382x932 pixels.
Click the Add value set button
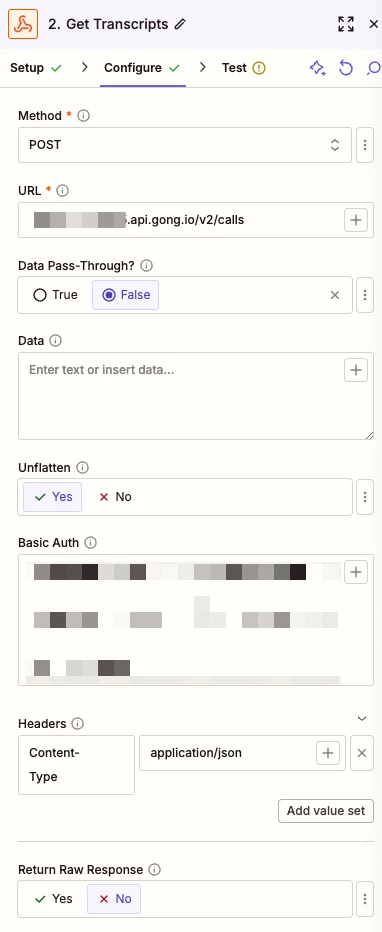[x=326, y=811]
